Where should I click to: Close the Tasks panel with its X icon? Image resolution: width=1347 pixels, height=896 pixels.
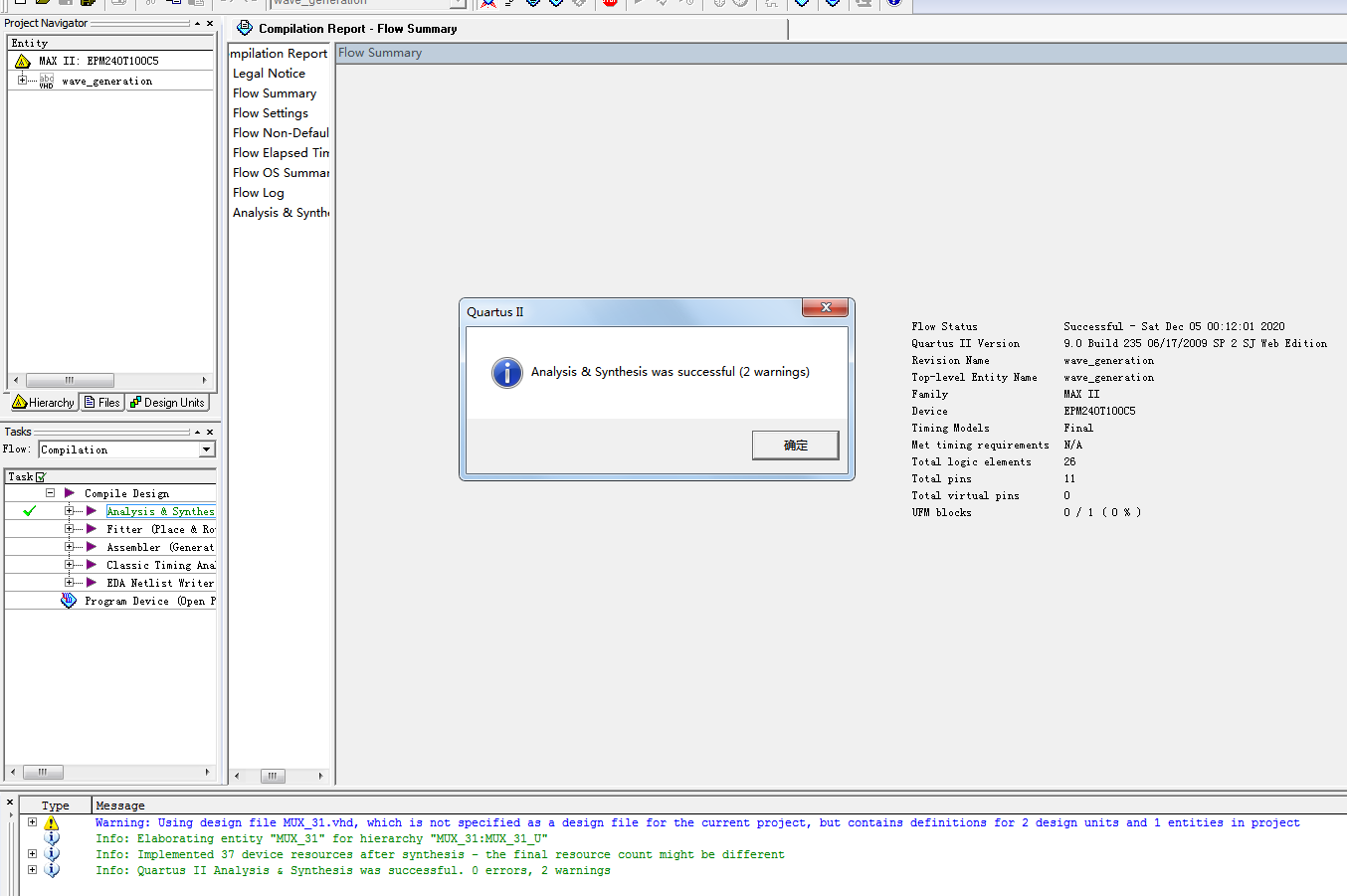pos(210,432)
